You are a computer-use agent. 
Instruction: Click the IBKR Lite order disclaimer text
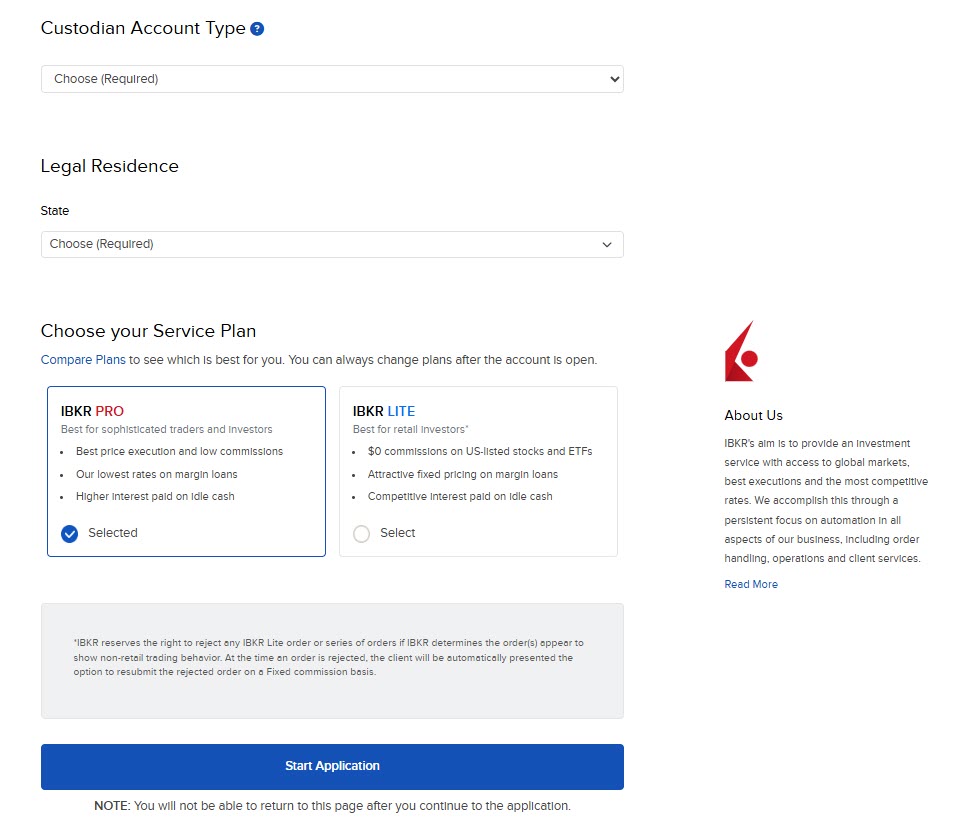(329, 657)
